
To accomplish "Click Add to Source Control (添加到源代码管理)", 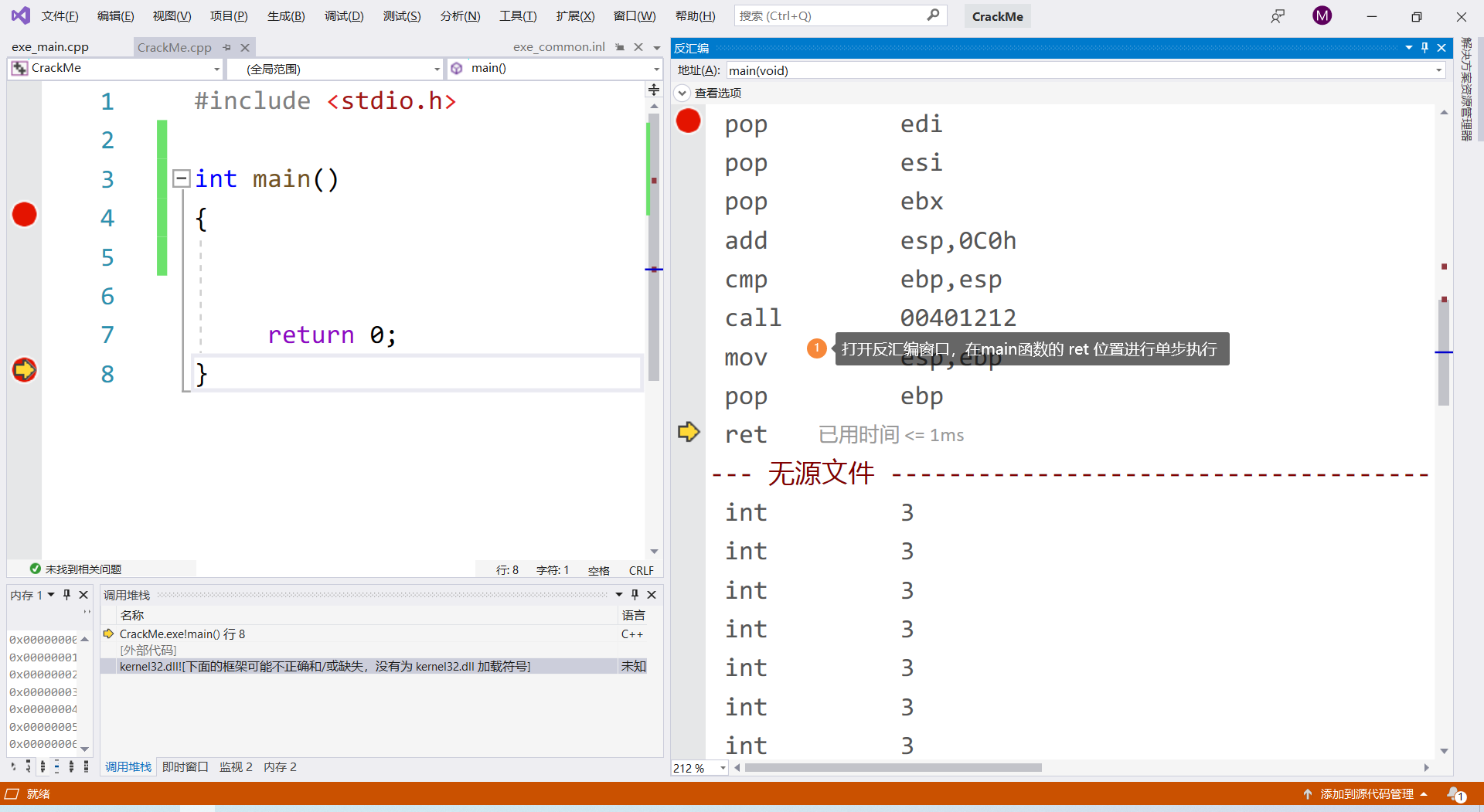I will pos(1366,794).
